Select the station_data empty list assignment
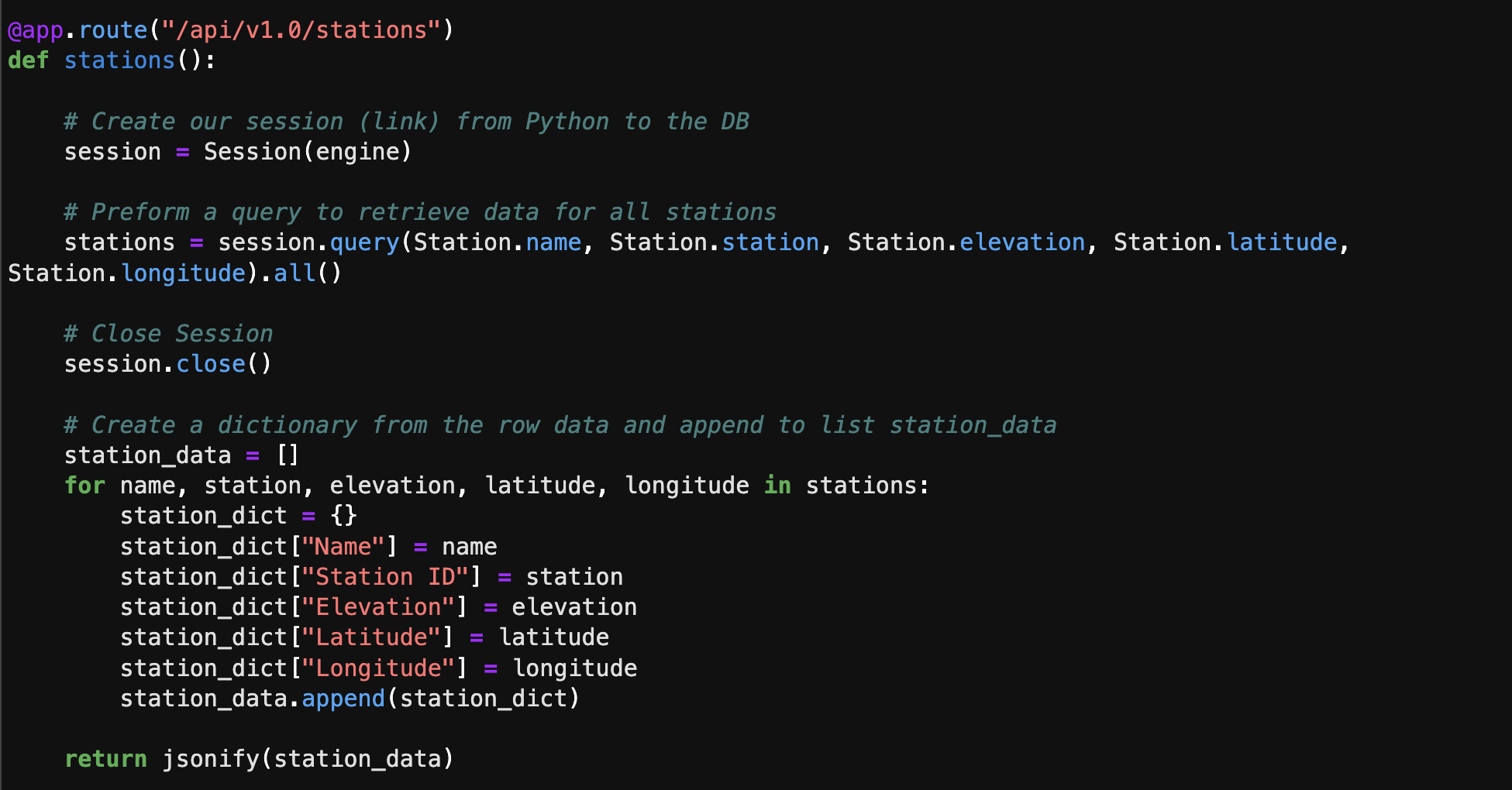The width and height of the screenshot is (1512, 790). pos(182,455)
